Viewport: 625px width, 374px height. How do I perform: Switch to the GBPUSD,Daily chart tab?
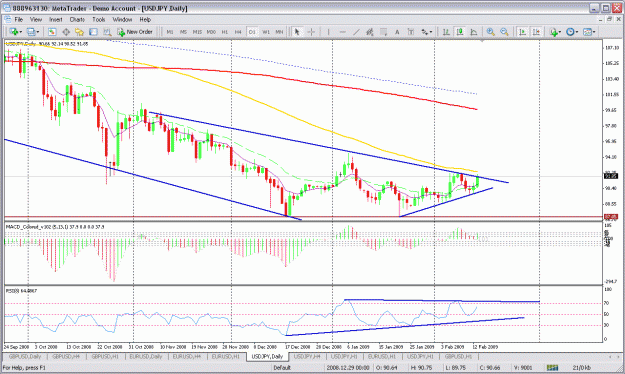point(25,356)
